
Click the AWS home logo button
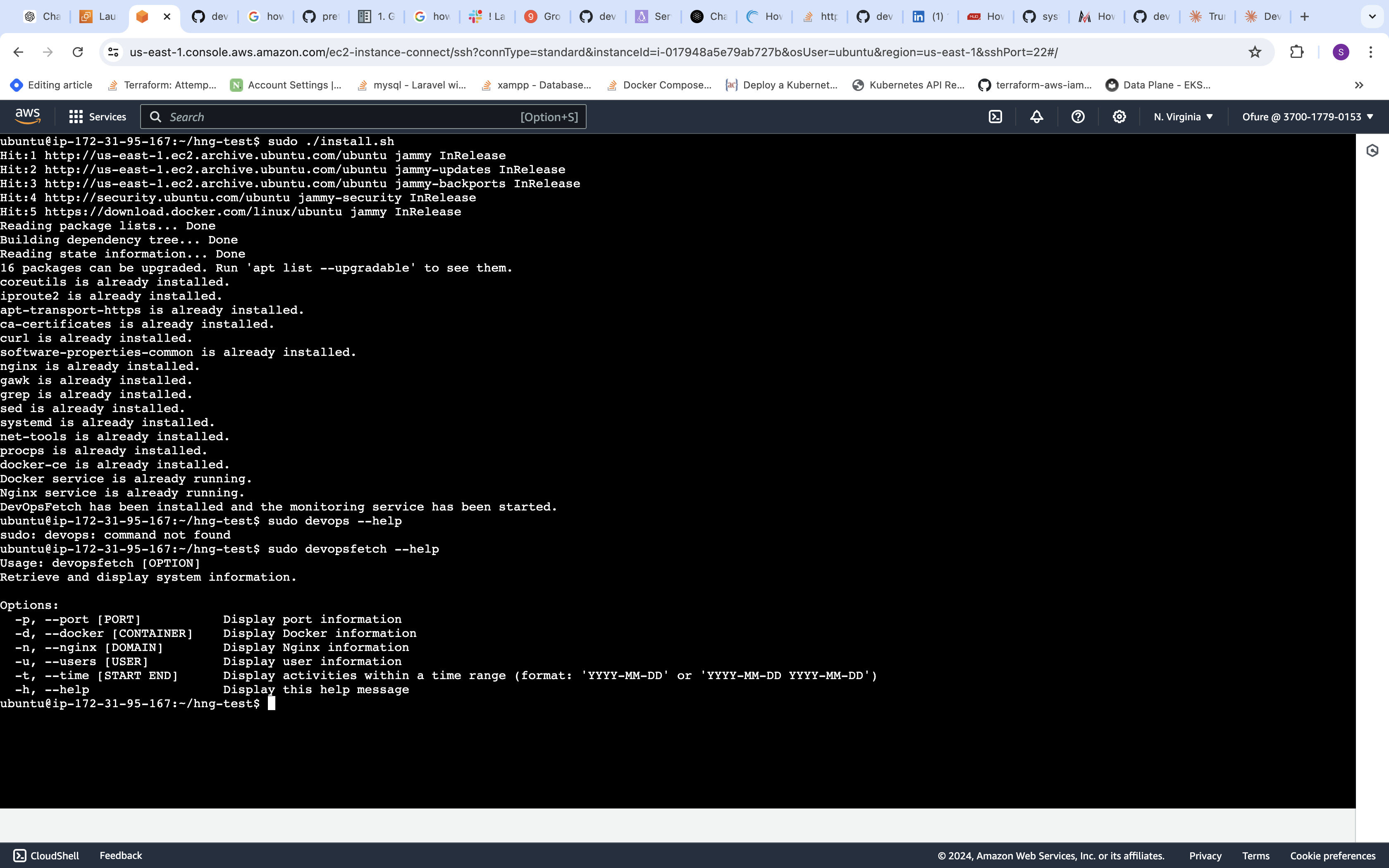click(27, 117)
